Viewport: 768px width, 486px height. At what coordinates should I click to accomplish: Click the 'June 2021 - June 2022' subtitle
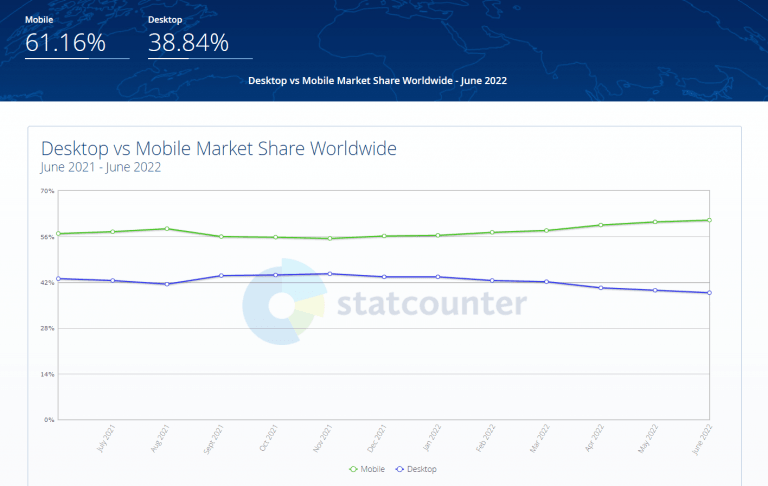pyautogui.click(x=101, y=167)
